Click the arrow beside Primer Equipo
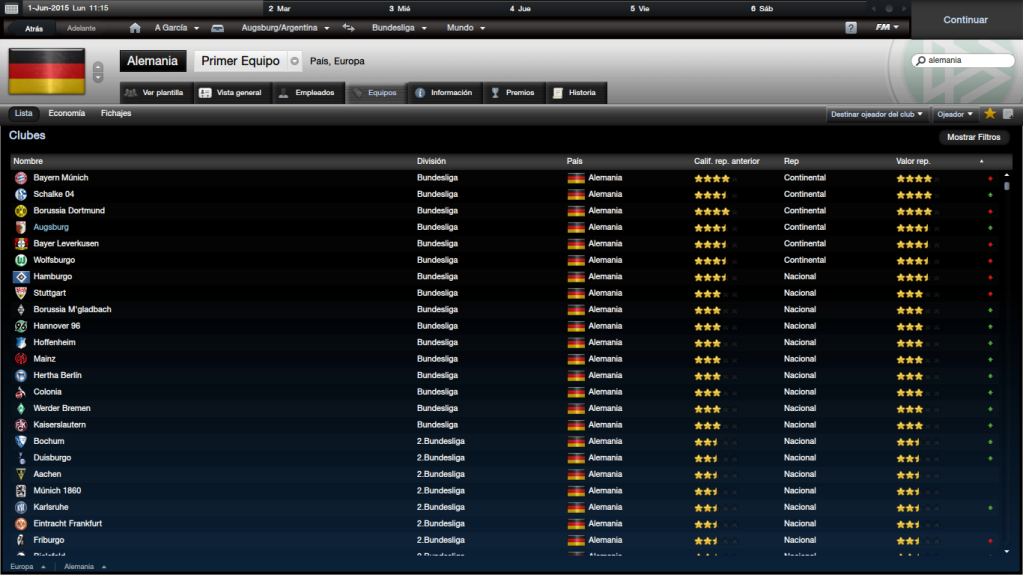Screen dimensions: 1023x575 point(295,61)
